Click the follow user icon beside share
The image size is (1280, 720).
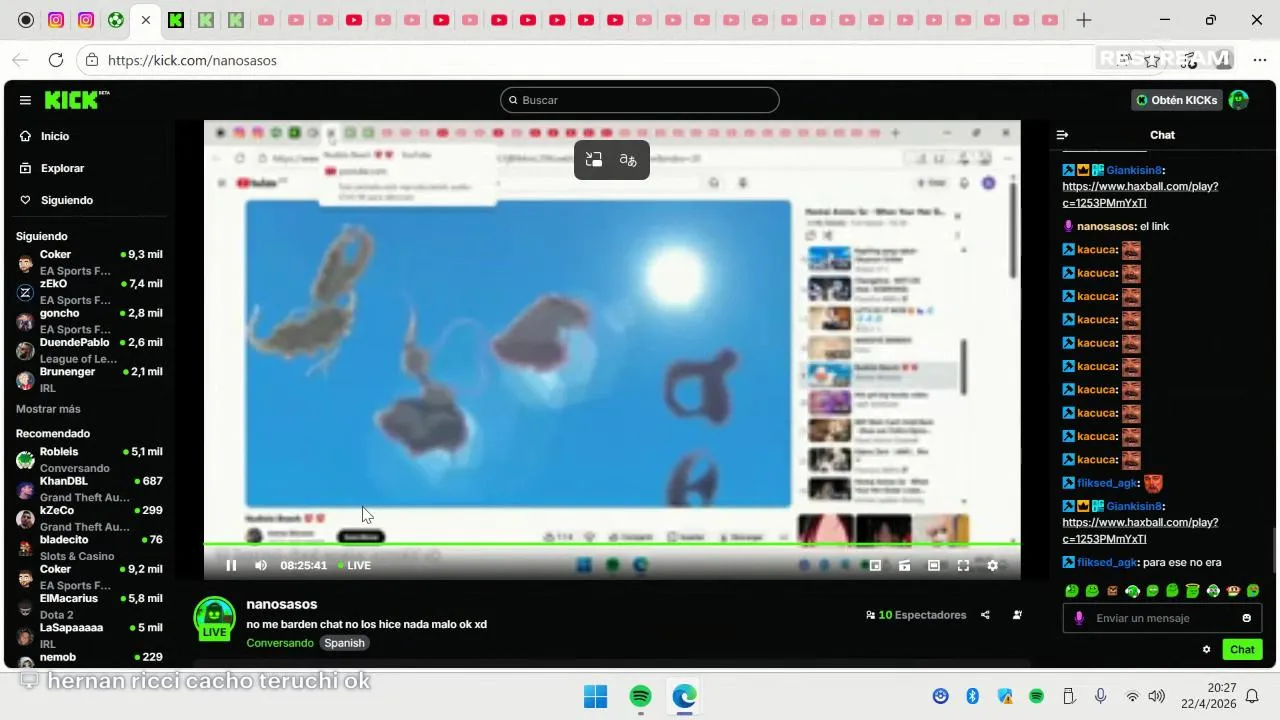click(x=1017, y=615)
